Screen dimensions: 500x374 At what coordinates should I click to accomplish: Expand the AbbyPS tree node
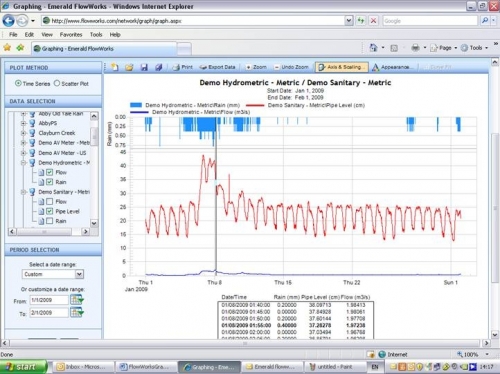pyautogui.click(x=23, y=123)
